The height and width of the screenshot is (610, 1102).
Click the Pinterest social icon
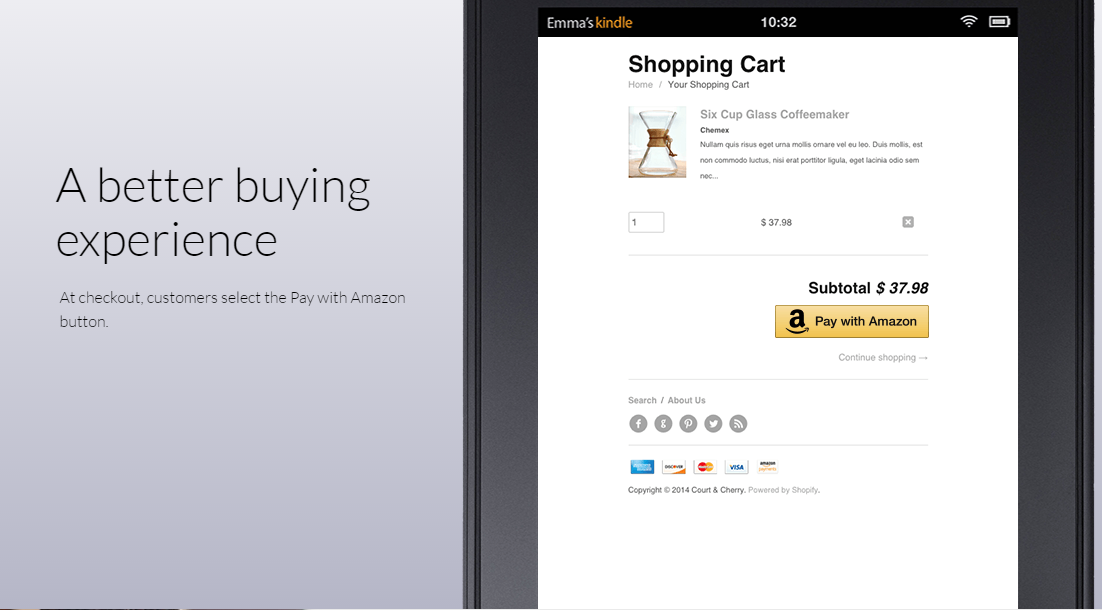[688, 424]
